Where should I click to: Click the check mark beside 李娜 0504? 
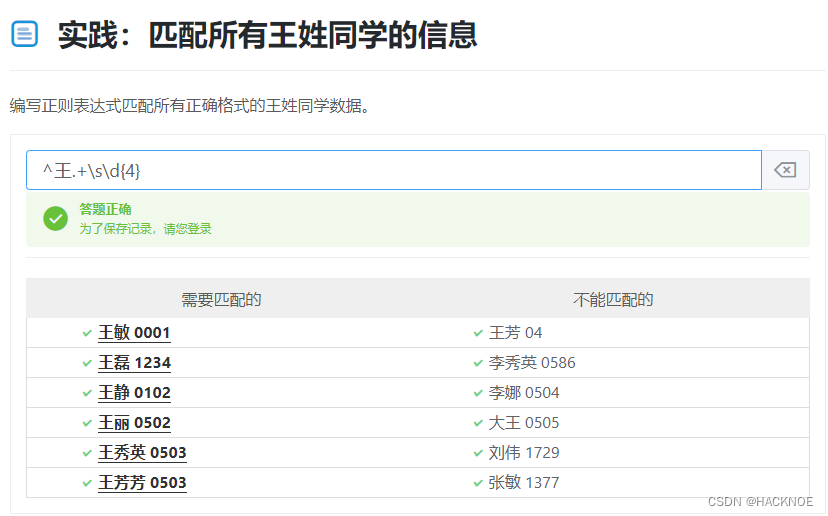click(478, 393)
